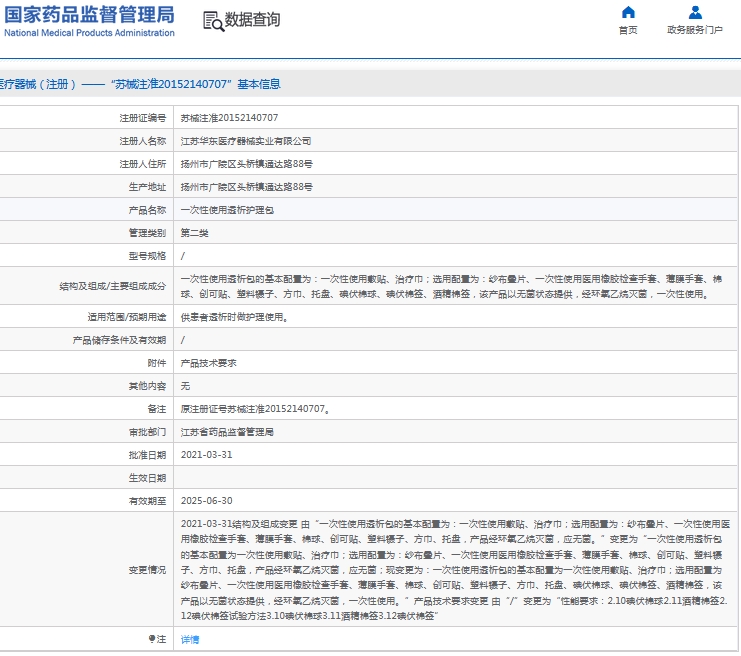Open the 详情 details link
The image size is (741, 656).
tap(190, 639)
